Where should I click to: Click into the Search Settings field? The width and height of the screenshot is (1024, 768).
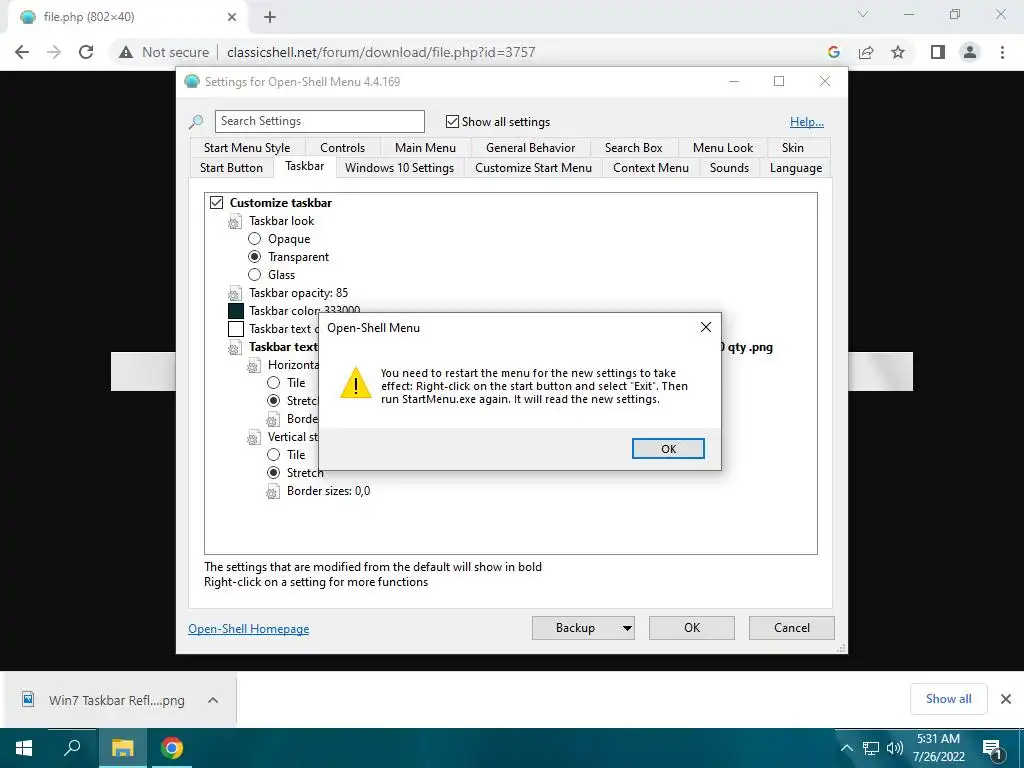319,121
